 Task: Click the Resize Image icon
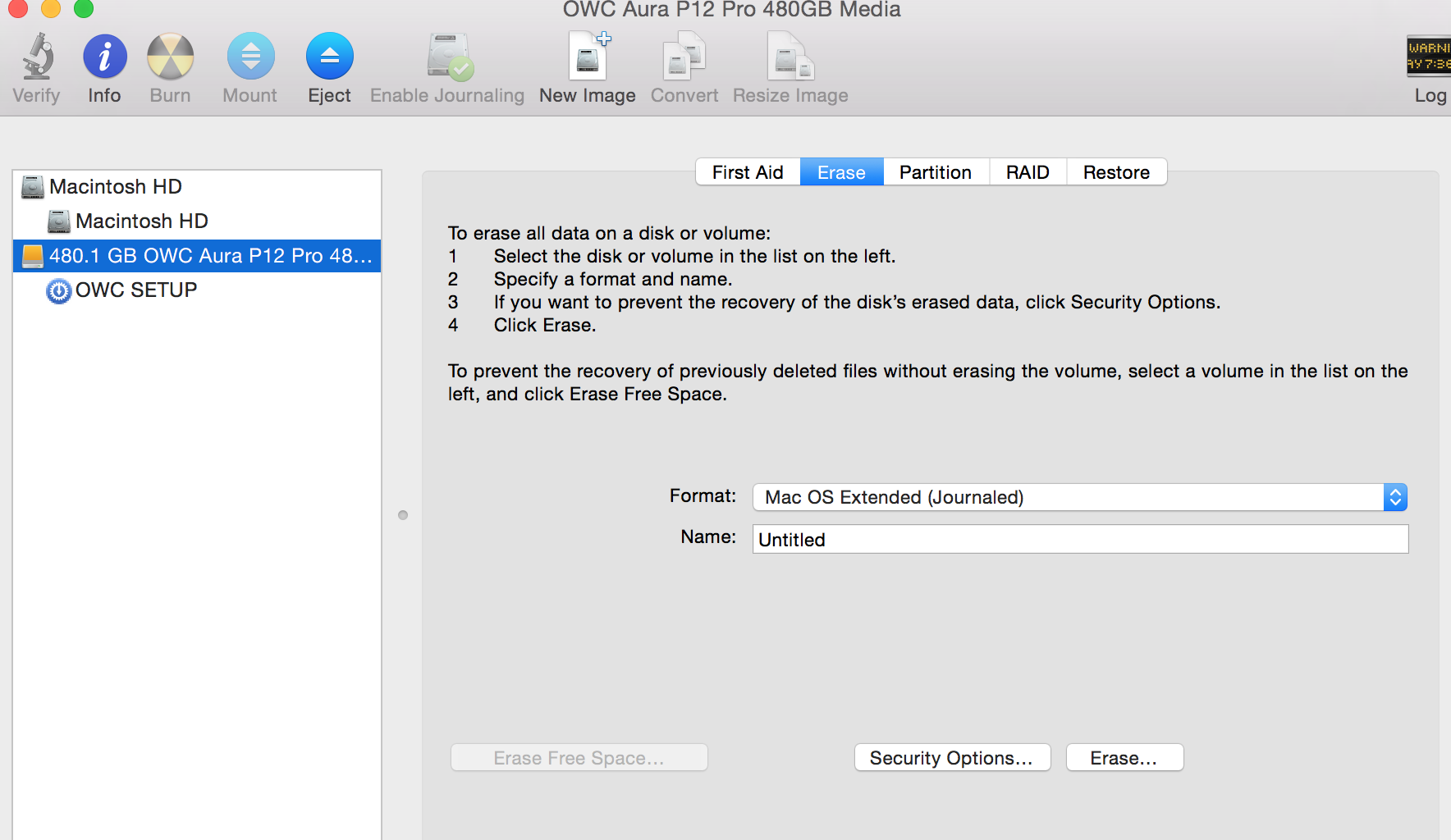pyautogui.click(x=790, y=56)
